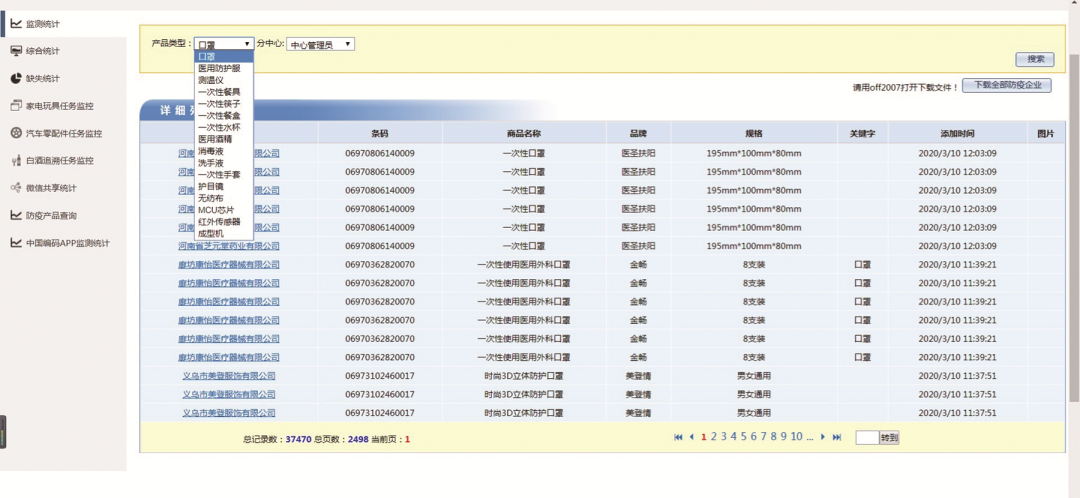Open 防疫产品查询 in the sidebar
The height and width of the screenshot is (498, 1080).
coord(51,216)
